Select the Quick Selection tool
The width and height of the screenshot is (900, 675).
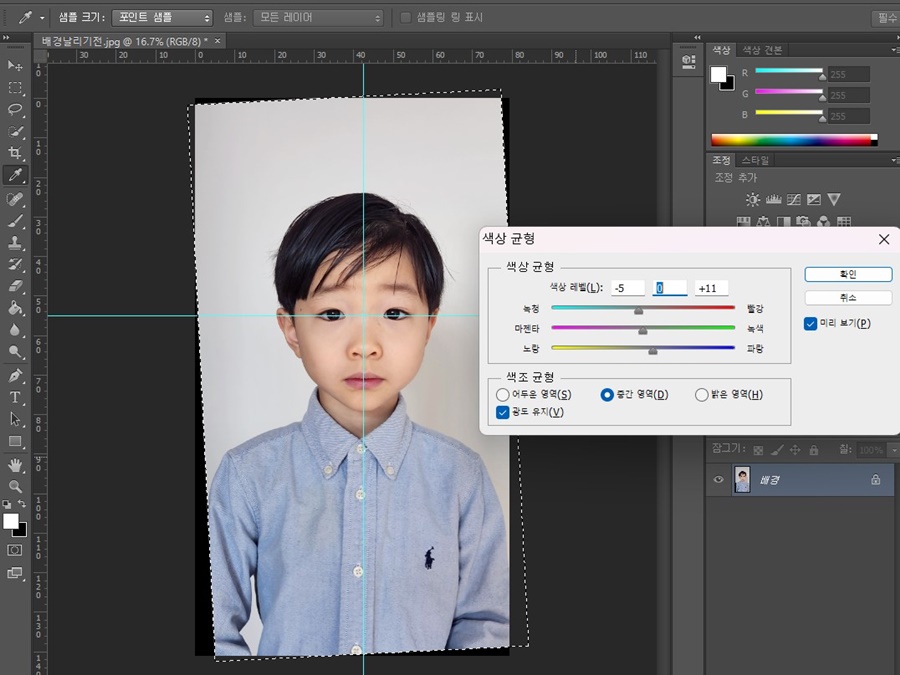click(15, 131)
